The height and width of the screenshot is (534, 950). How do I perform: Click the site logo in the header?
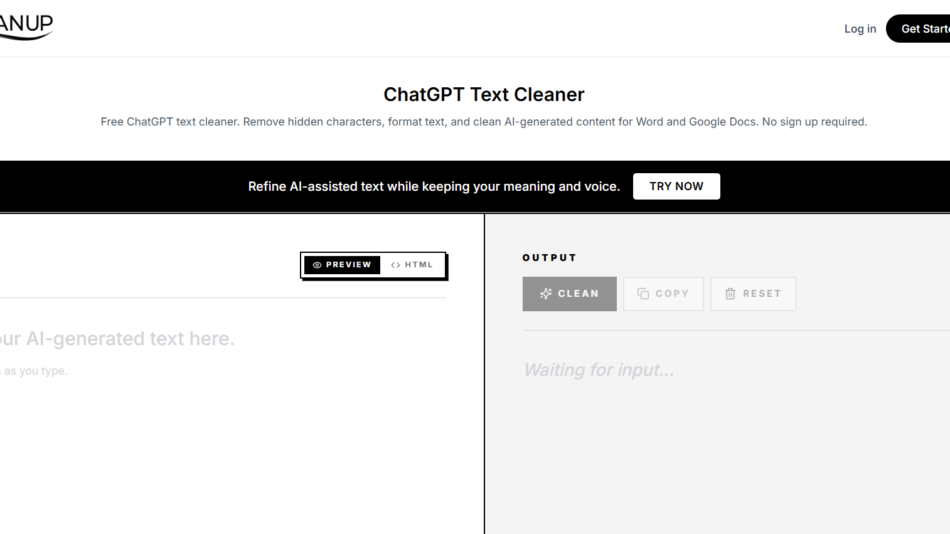27,27
